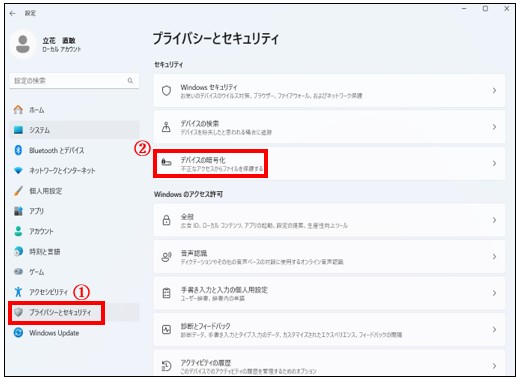This screenshot has width=517, height=377.
Task: Go to 個人用設定 section
Action: click(74, 191)
